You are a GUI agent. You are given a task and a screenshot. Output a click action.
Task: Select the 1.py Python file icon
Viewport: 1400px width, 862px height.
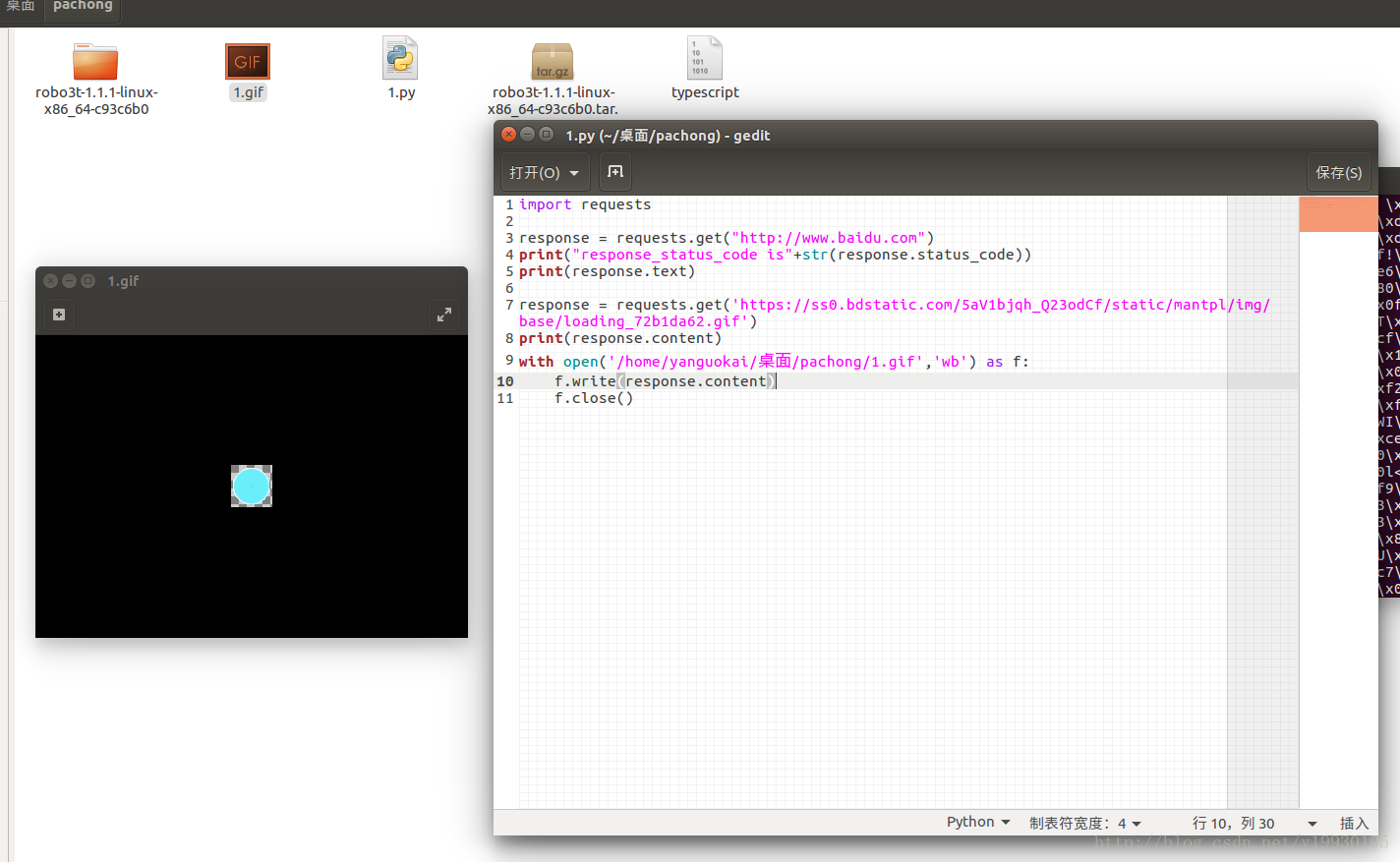(400, 58)
